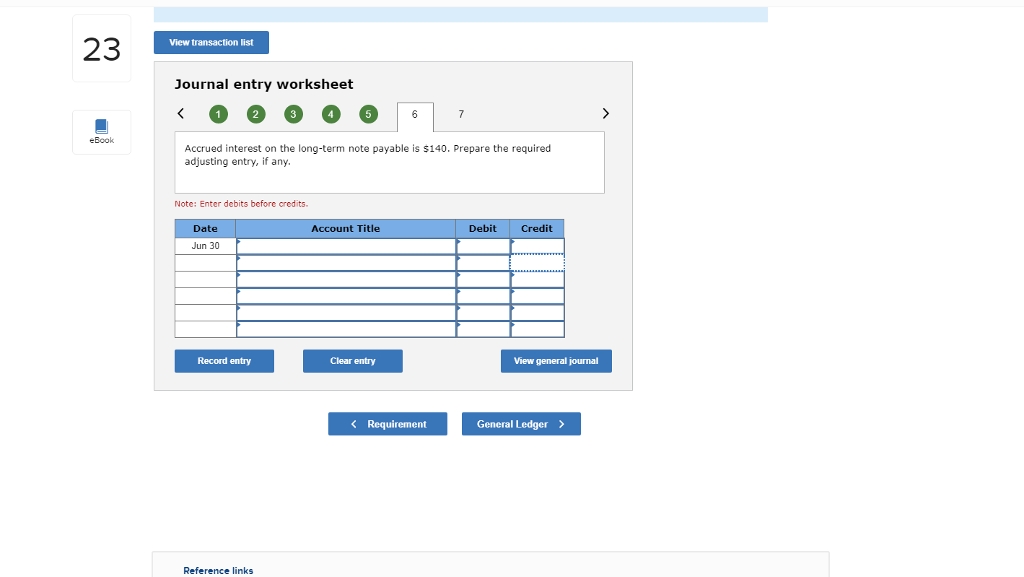Switch to entry tab 7
The height and width of the screenshot is (577, 1024).
pos(461,114)
